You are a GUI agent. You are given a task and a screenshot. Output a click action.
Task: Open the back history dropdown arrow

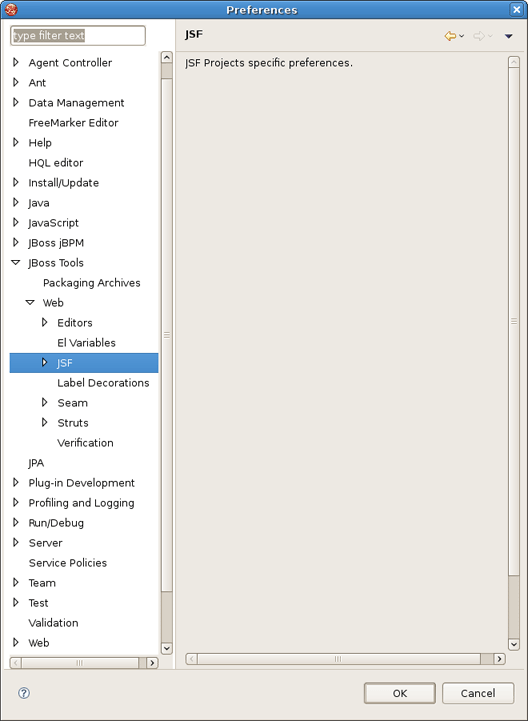tap(462, 36)
